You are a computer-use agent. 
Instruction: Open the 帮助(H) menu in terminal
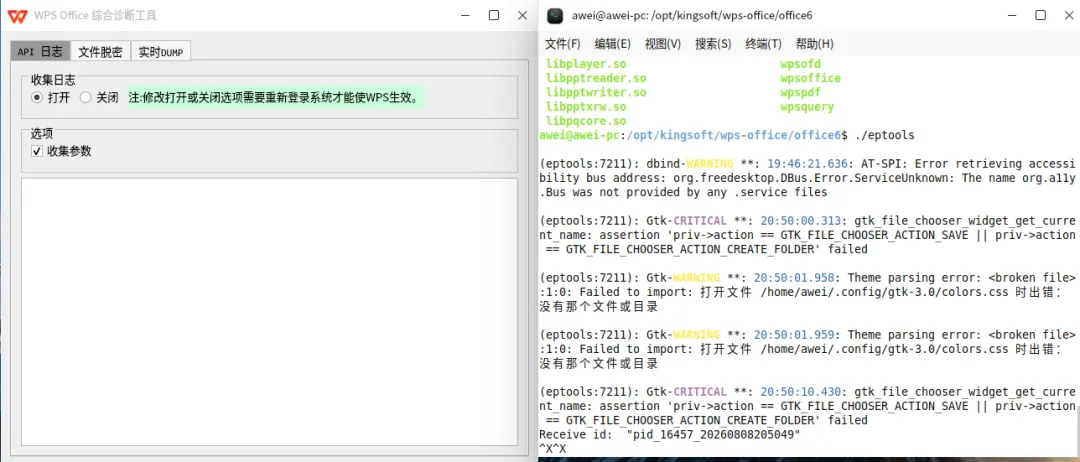click(x=814, y=44)
